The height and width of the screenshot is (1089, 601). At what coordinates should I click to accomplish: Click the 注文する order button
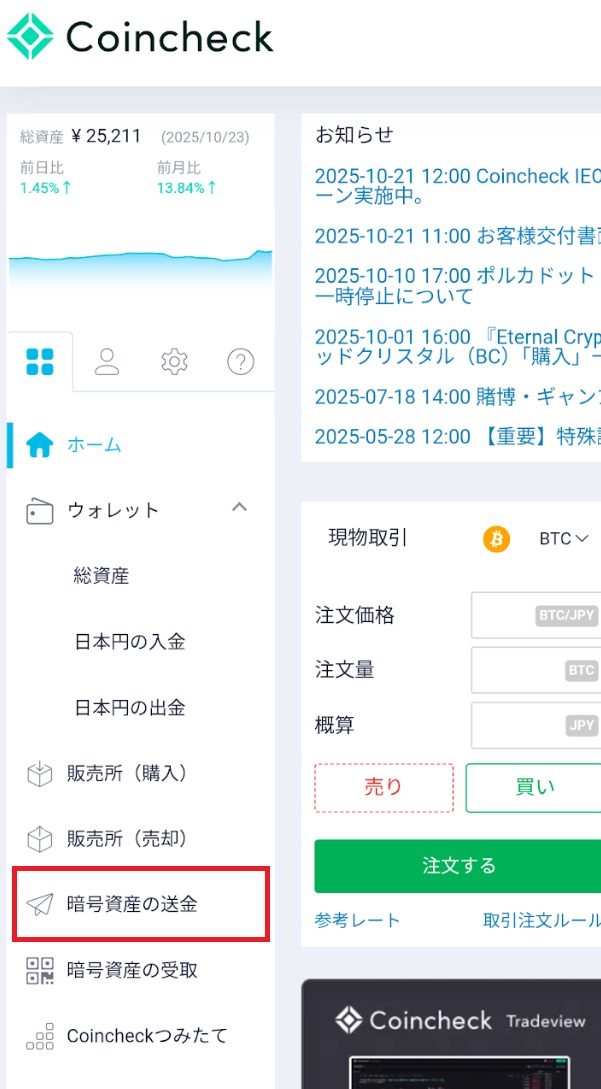458,866
